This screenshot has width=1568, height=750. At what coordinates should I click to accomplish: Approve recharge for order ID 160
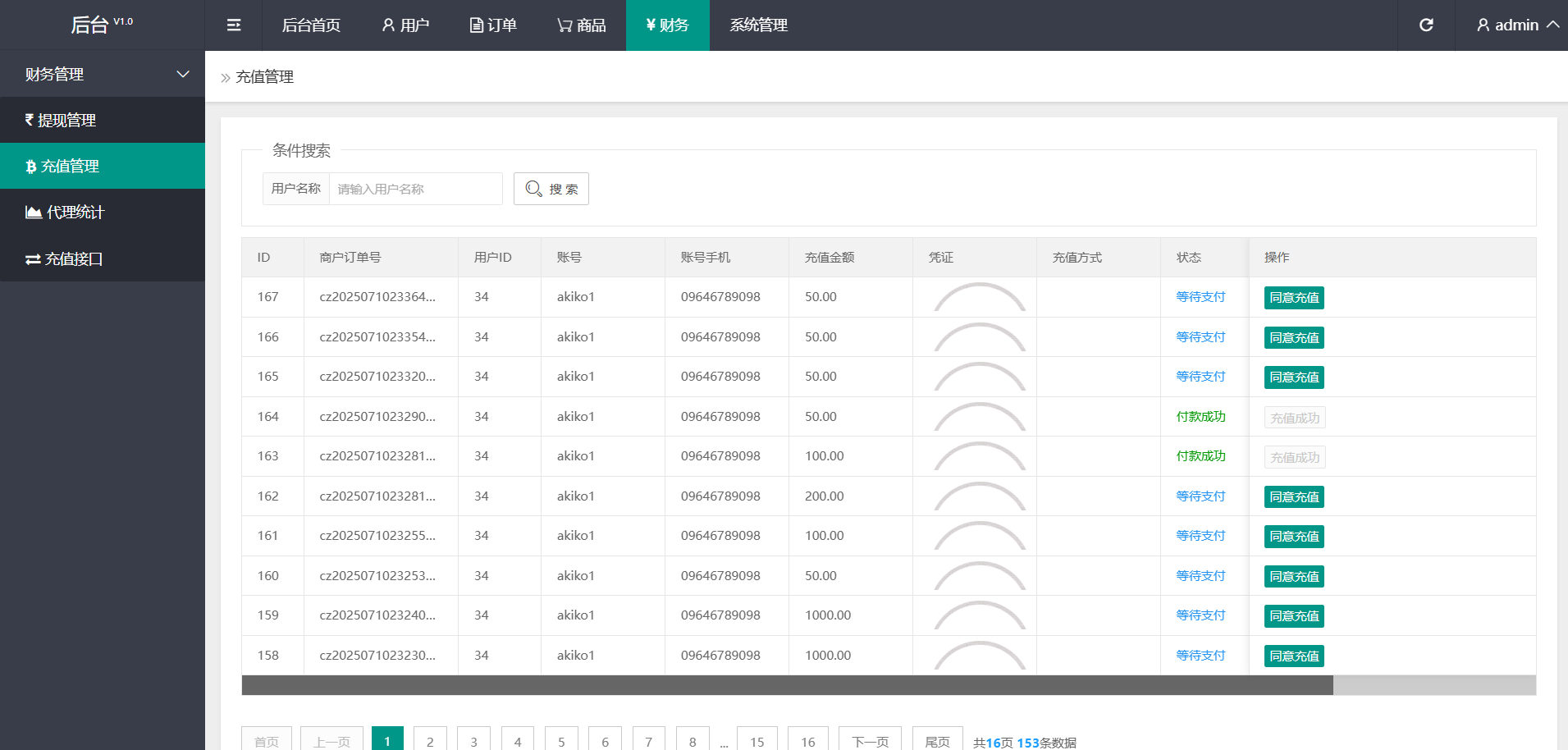tap(1294, 576)
